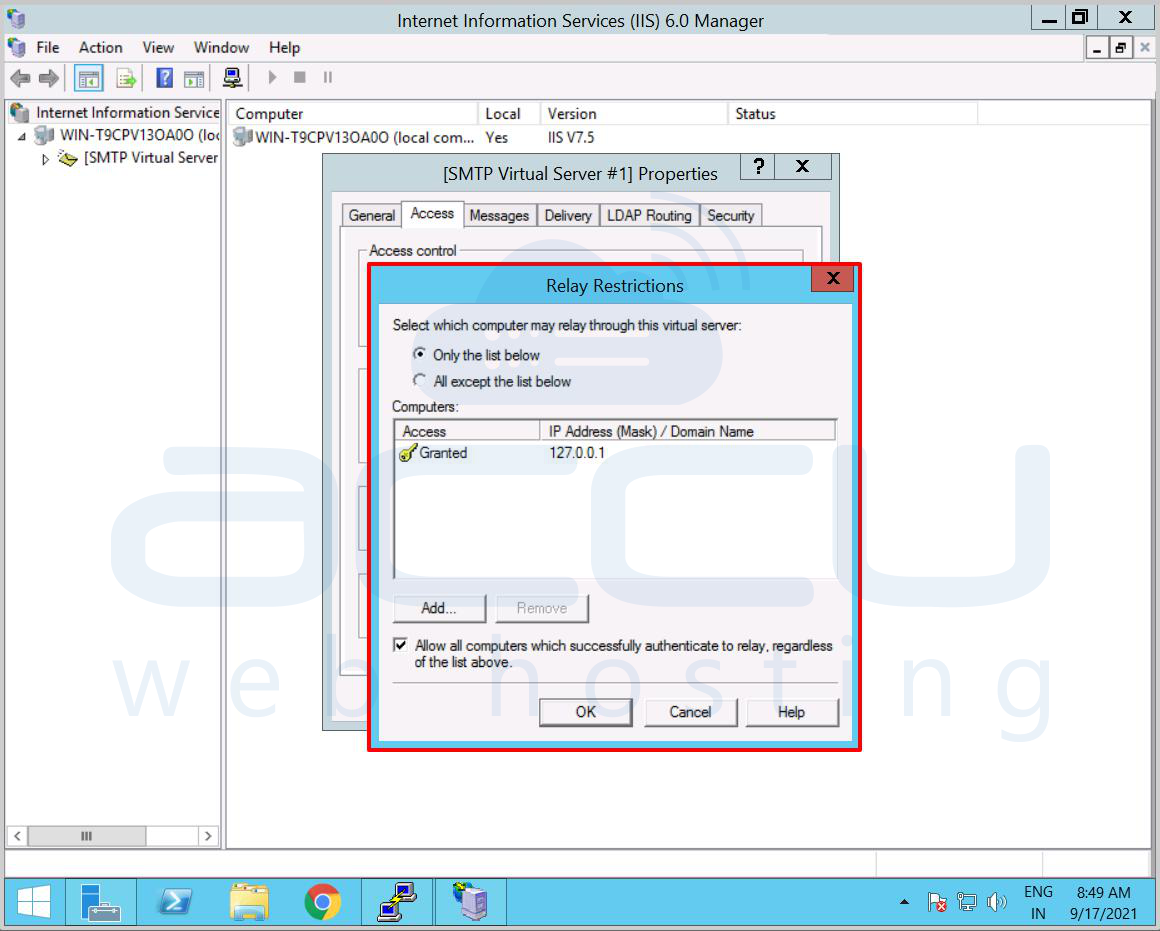
Task: Click the Start item play icon
Action: pos(272,77)
